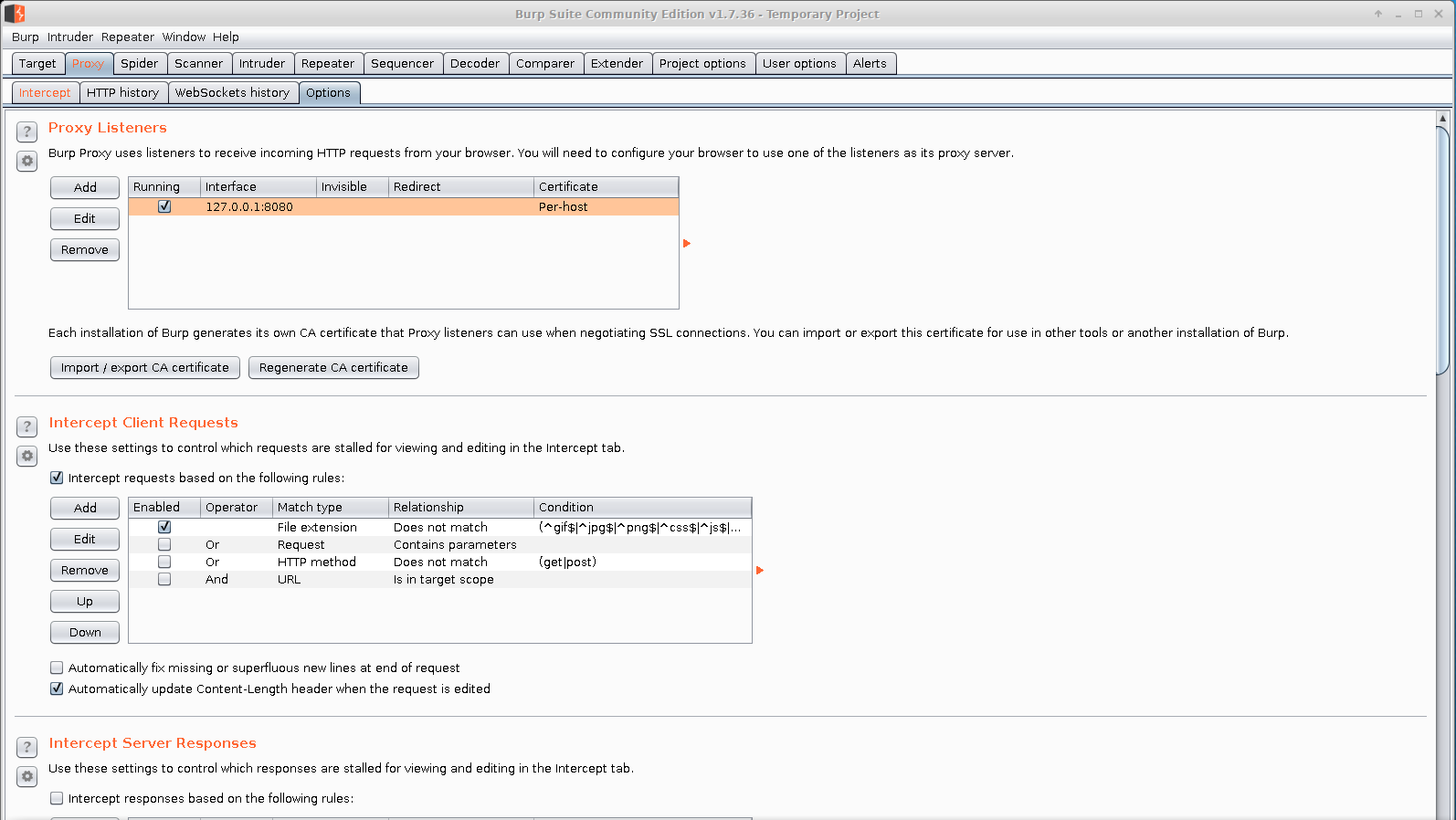The image size is (1456, 820).
Task: Open the WebSockets history sub-tab
Action: point(232,93)
